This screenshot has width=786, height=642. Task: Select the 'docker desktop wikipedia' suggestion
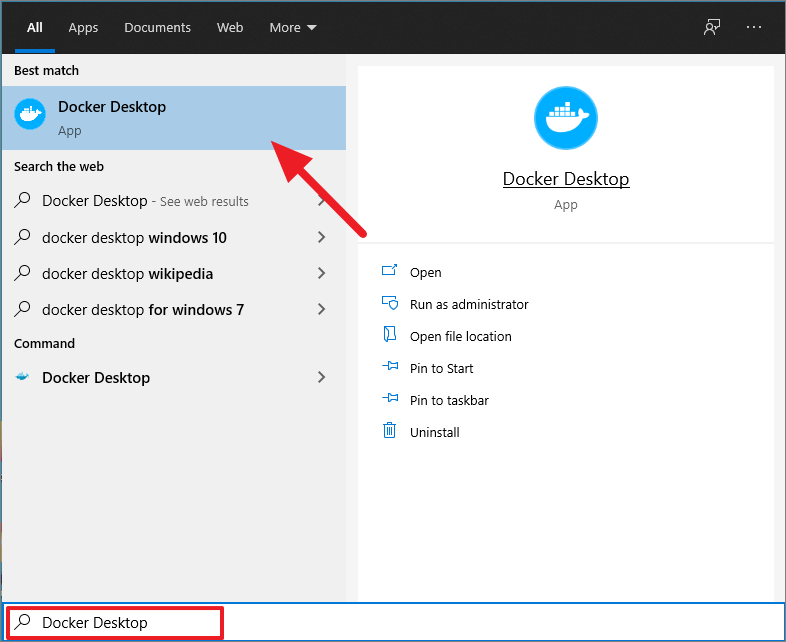(174, 274)
